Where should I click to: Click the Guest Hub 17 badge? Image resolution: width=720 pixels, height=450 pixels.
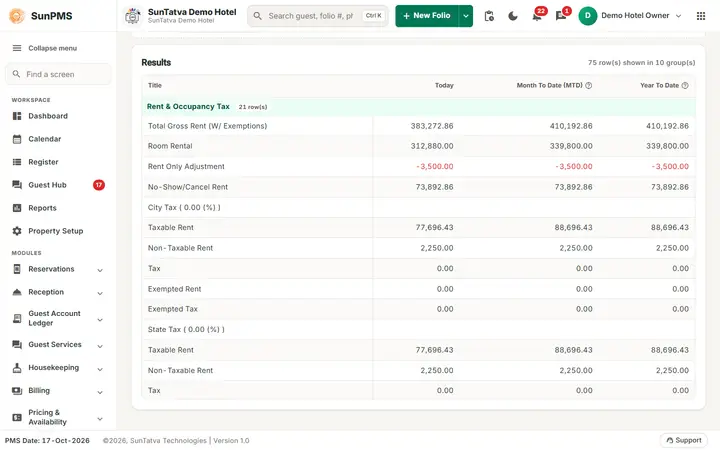(99, 185)
